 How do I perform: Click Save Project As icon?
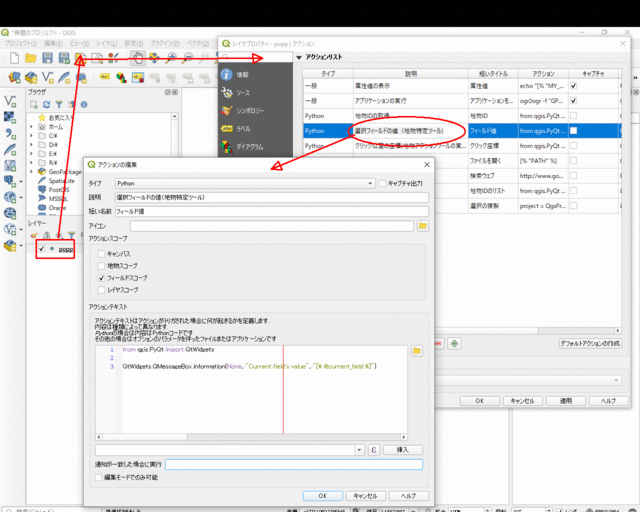click(64, 58)
